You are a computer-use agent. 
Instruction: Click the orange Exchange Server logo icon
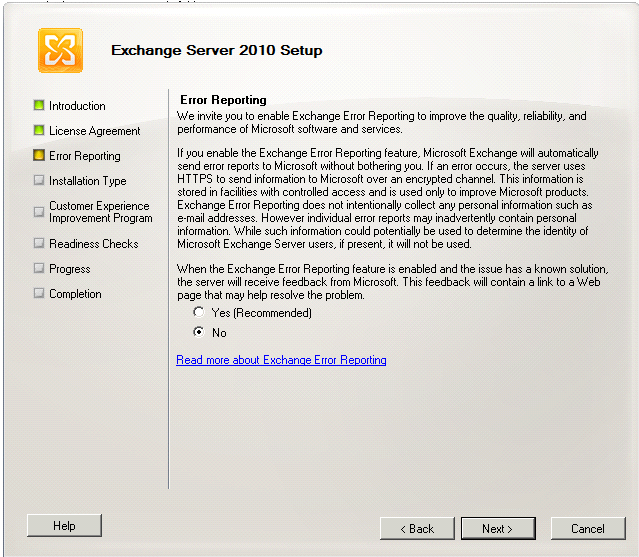[60, 51]
